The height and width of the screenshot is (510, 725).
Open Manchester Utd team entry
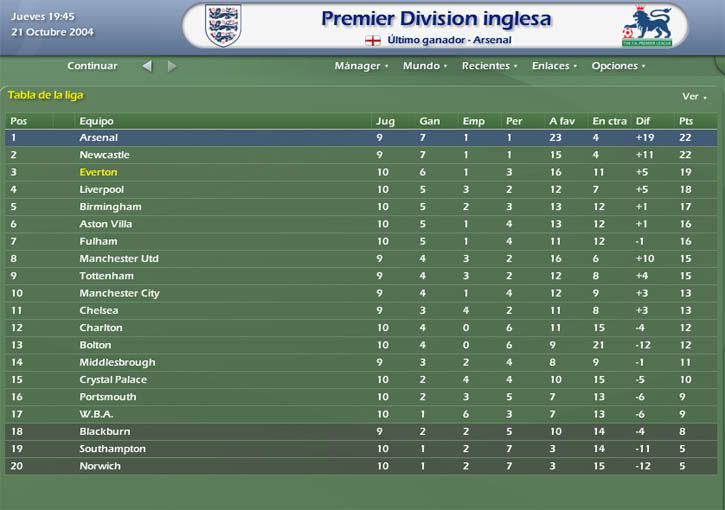pos(119,258)
